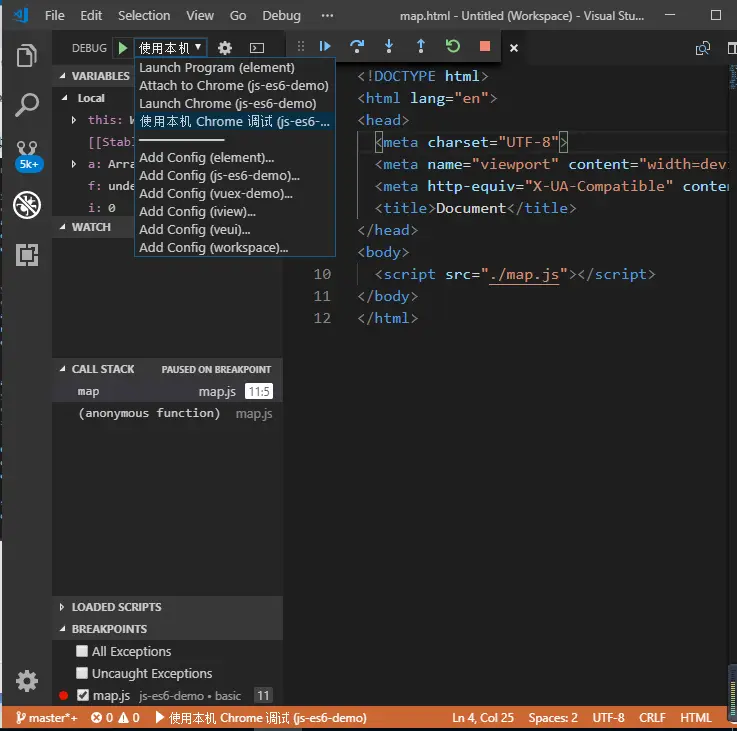Open the Selection menu

[144, 16]
